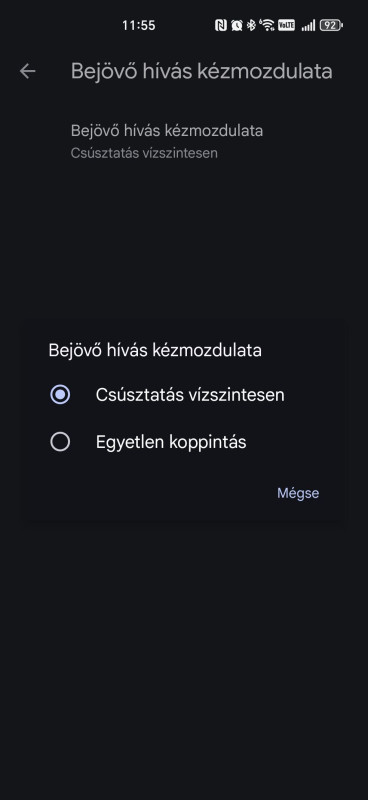The width and height of the screenshot is (368, 800).
Task: Tap the cellular signal strength icon
Action: pos(308,25)
